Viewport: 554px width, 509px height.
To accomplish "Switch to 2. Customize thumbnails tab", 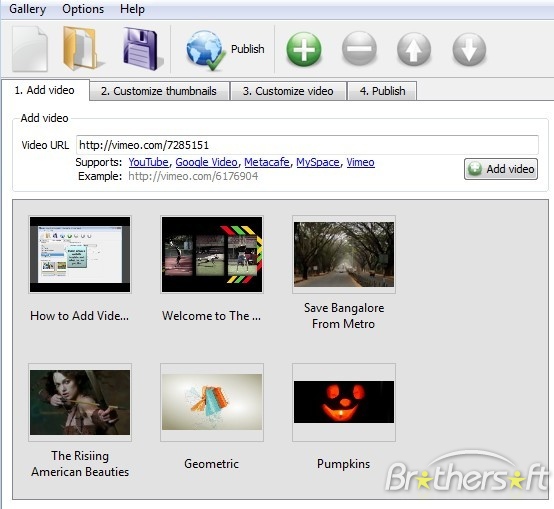I will pos(159,91).
